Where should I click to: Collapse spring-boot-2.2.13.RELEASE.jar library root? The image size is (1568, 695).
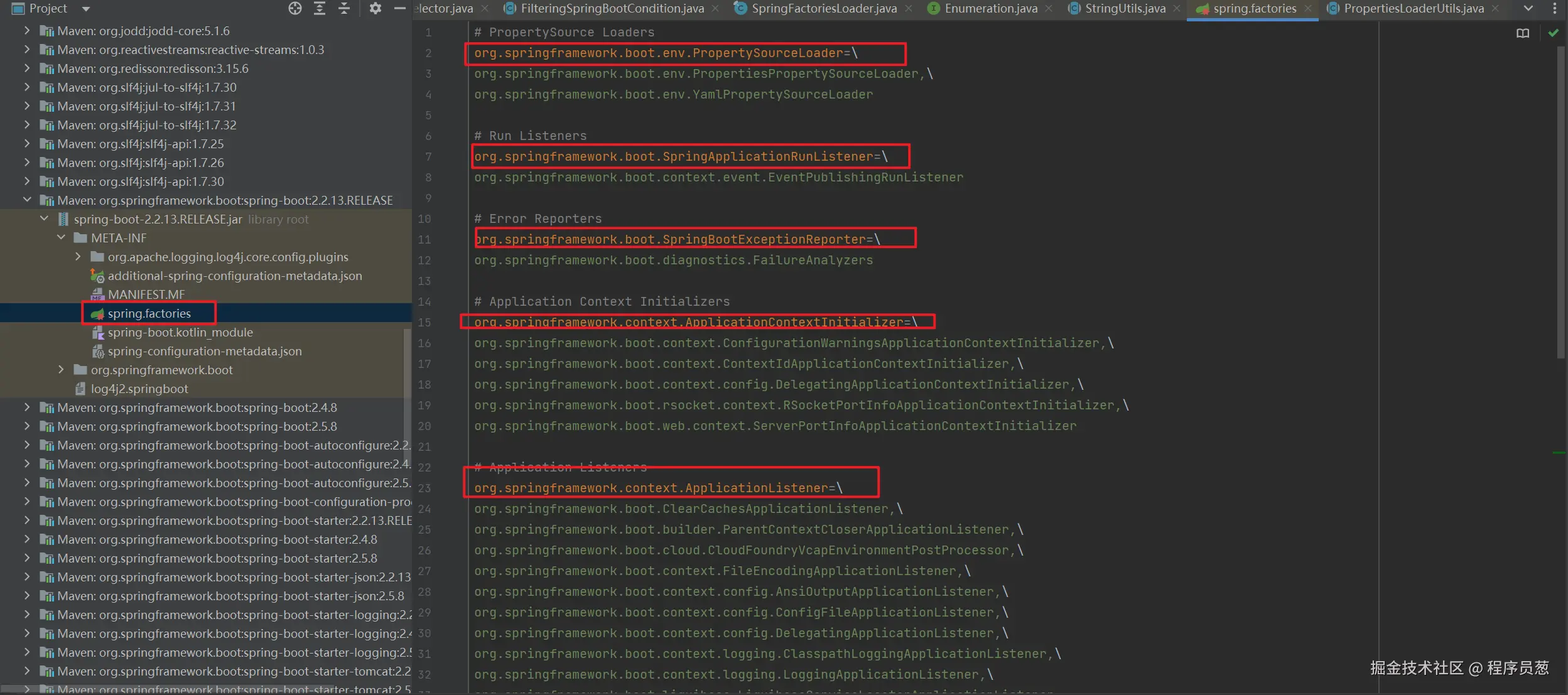[44, 219]
